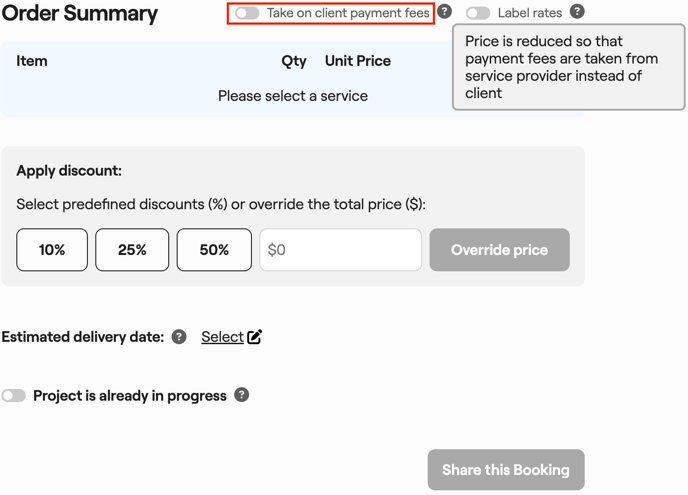Screen dimensions: 688x495
Task: Toggle Project is already in progress
Action: point(13,396)
